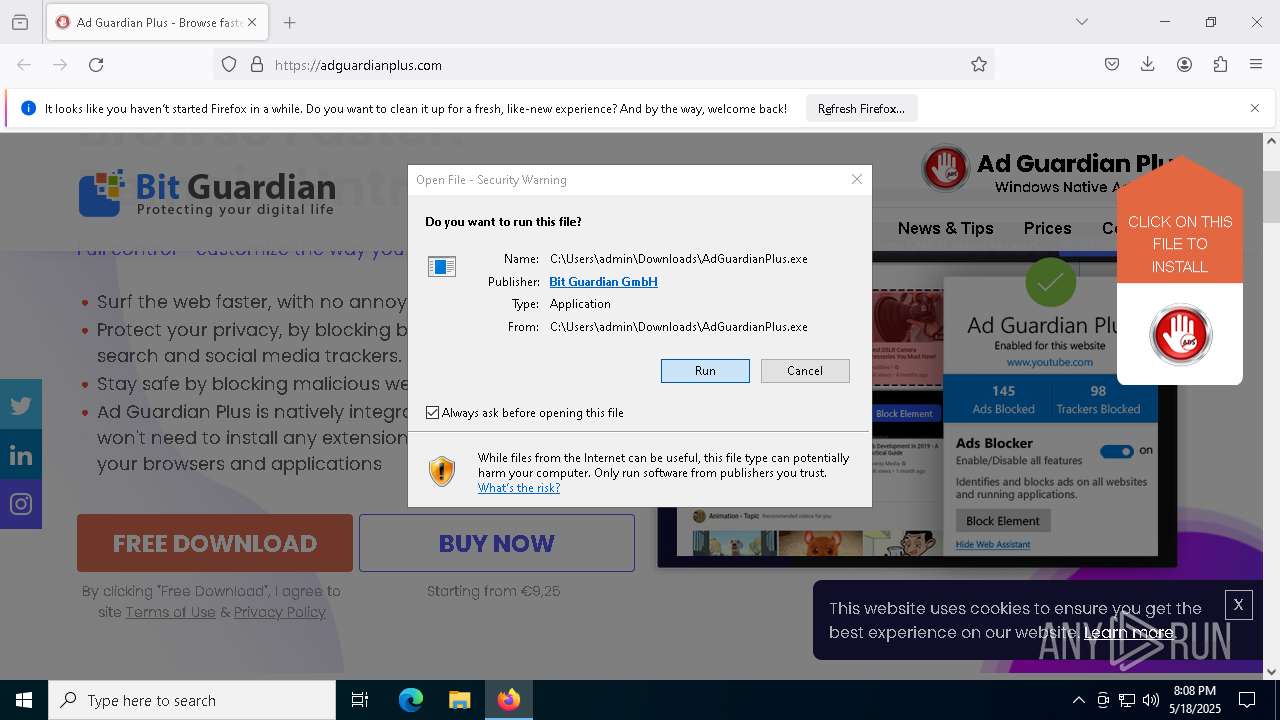Toggle the Ads Blocker switch on
The image size is (1280, 720).
point(1117,451)
